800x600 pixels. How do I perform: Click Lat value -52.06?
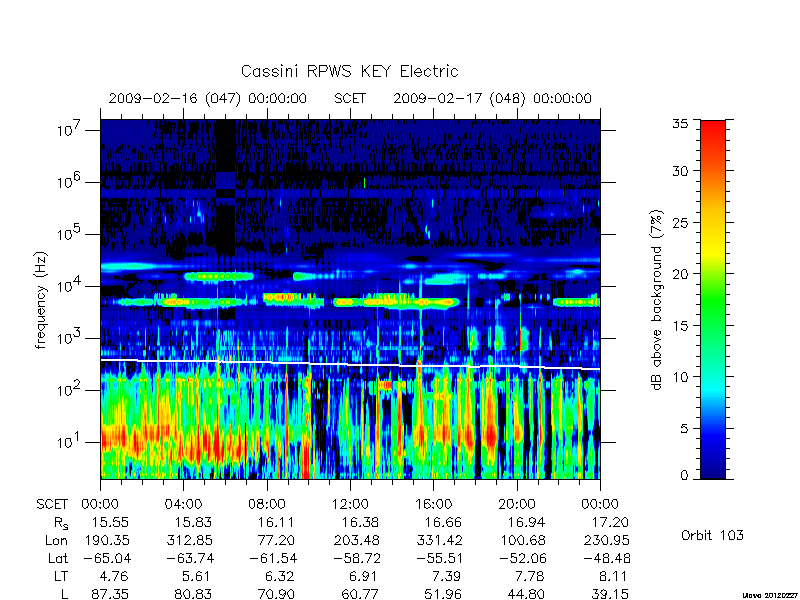click(x=522, y=558)
